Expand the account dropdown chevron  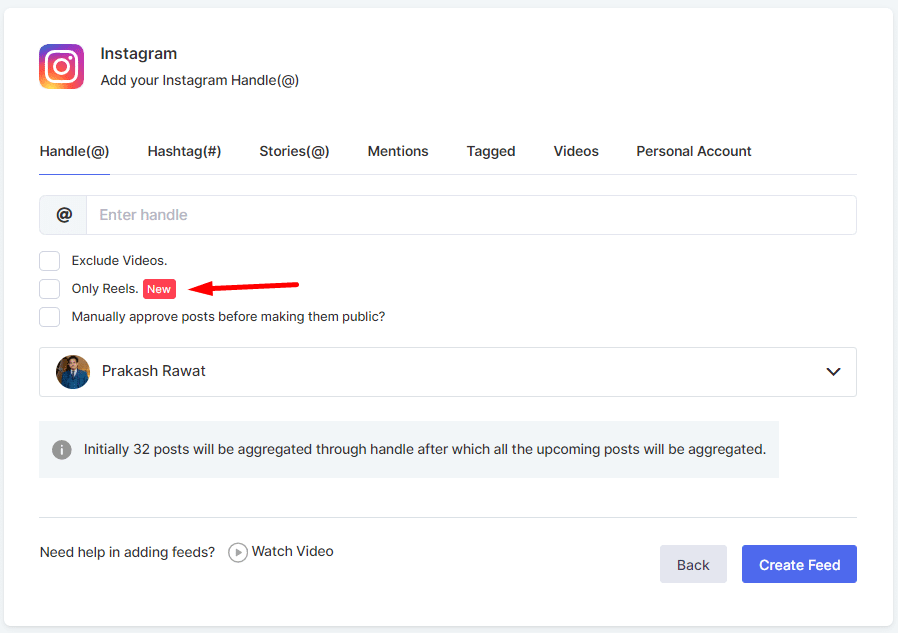833,372
